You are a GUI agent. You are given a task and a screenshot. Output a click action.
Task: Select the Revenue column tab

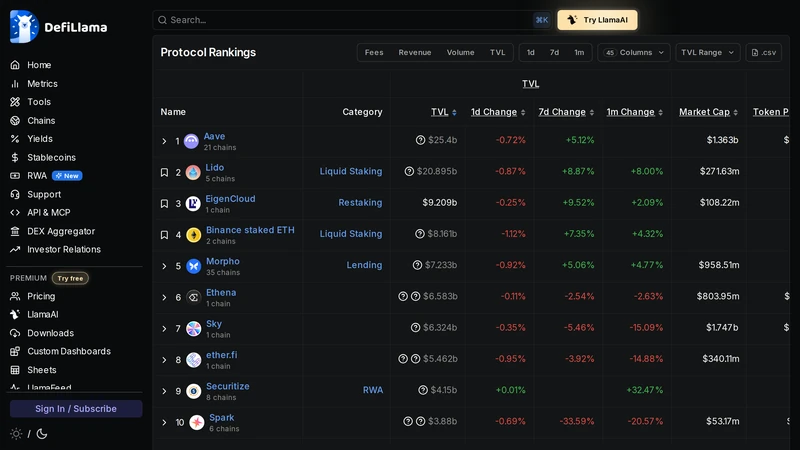[x=415, y=53]
